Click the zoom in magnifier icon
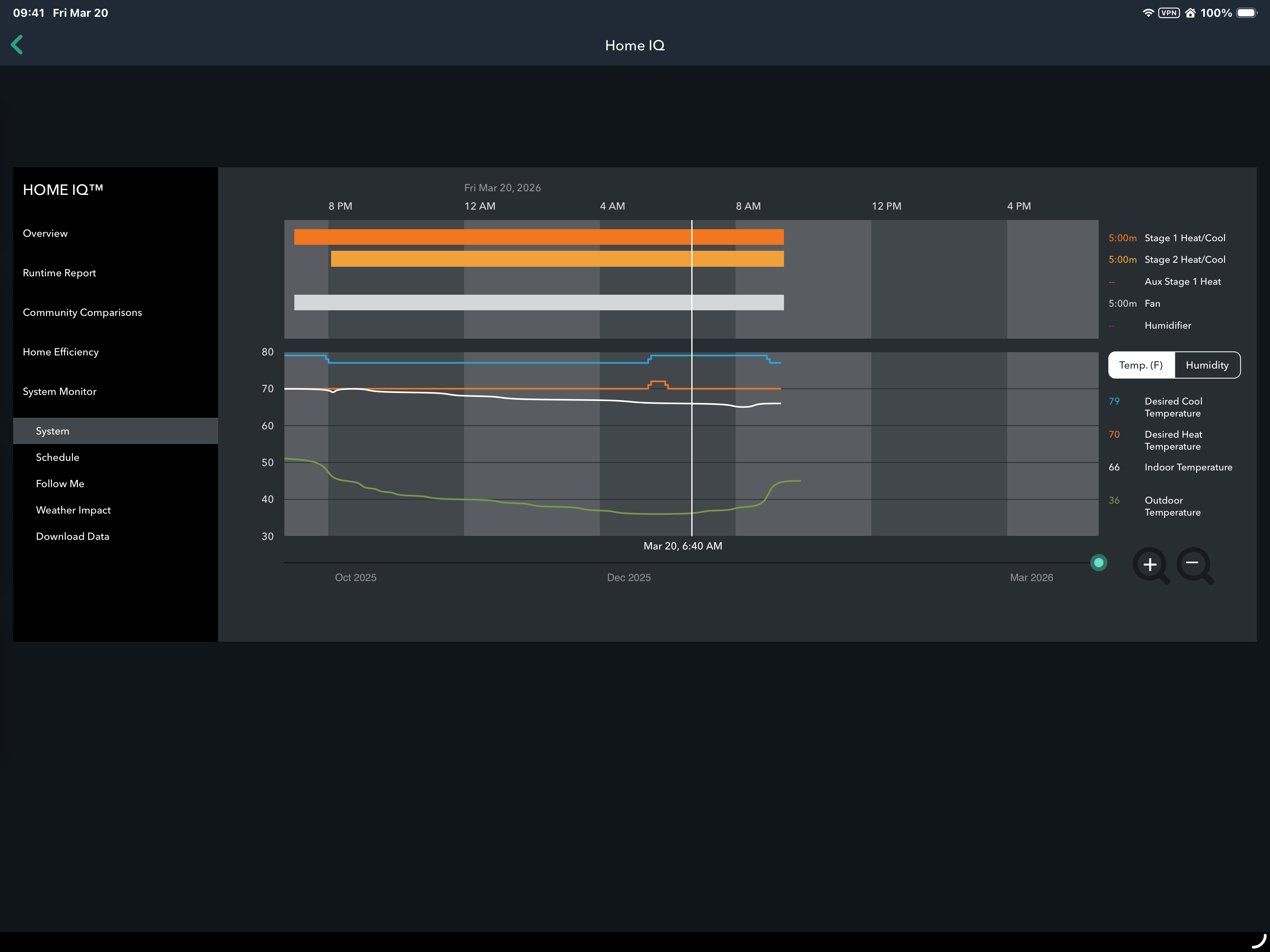This screenshot has height=952, width=1270. pyautogui.click(x=1149, y=564)
